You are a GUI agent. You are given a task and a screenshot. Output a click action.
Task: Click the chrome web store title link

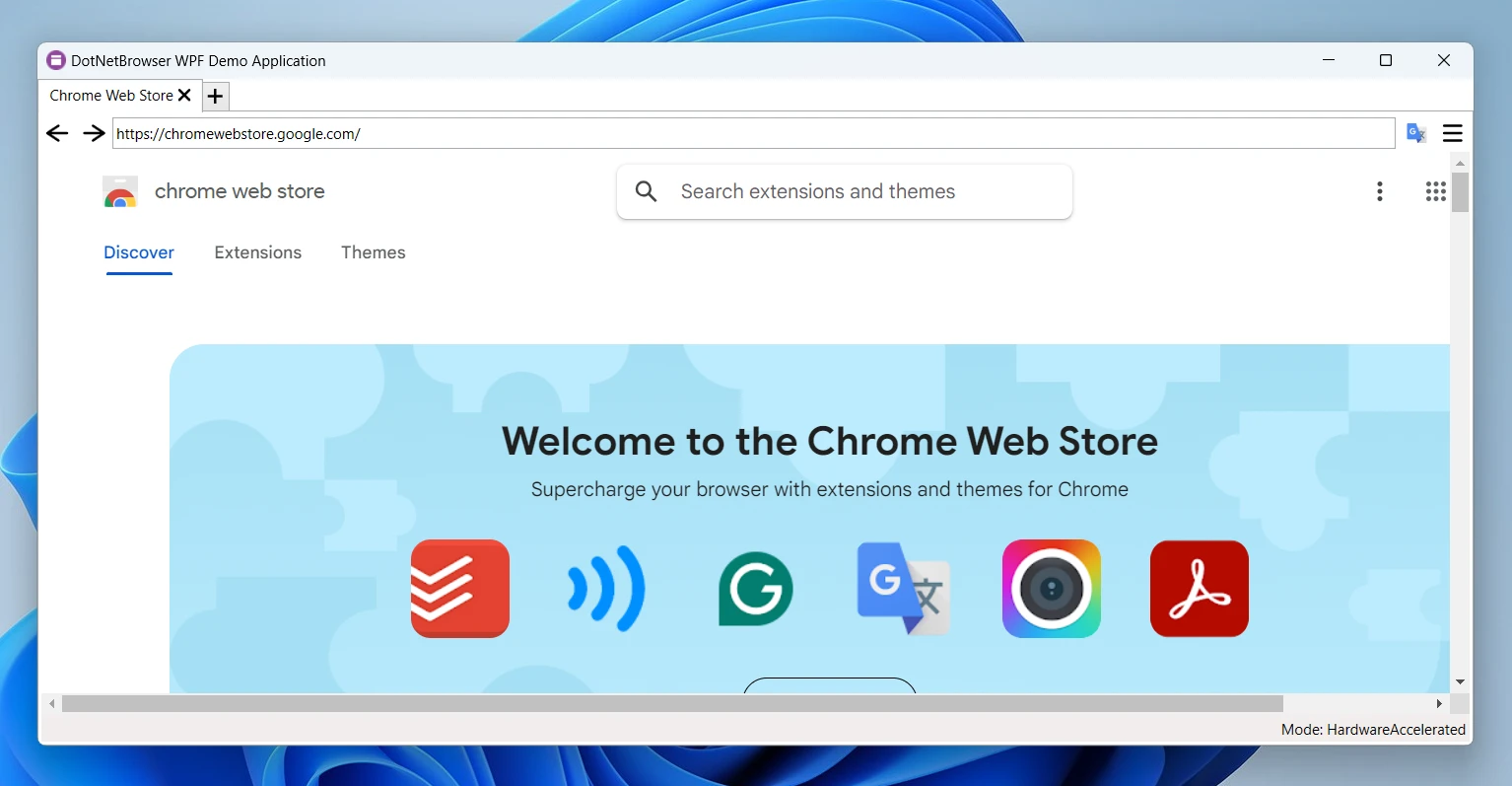pyautogui.click(x=240, y=191)
